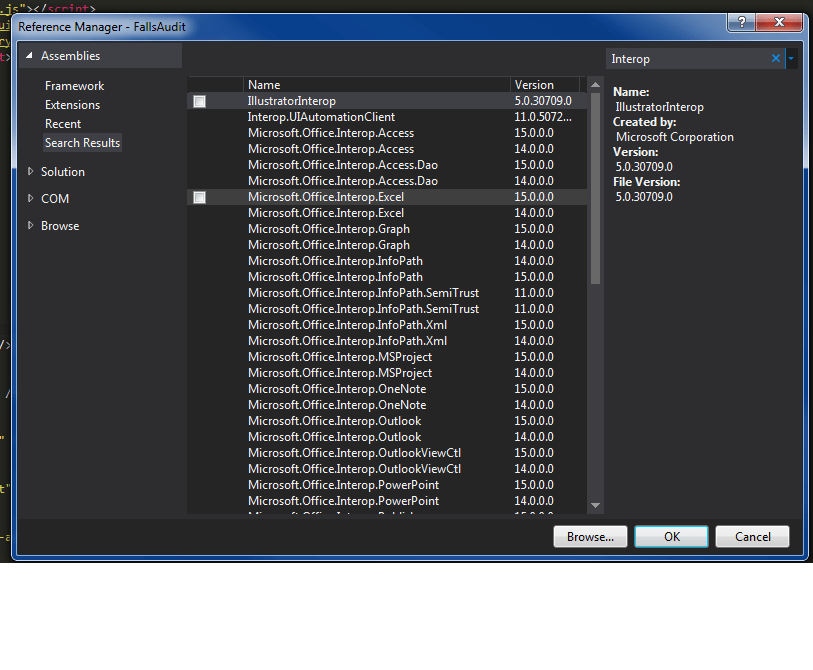Sort list by Name column header
This screenshot has width=813, height=670.
click(x=377, y=85)
